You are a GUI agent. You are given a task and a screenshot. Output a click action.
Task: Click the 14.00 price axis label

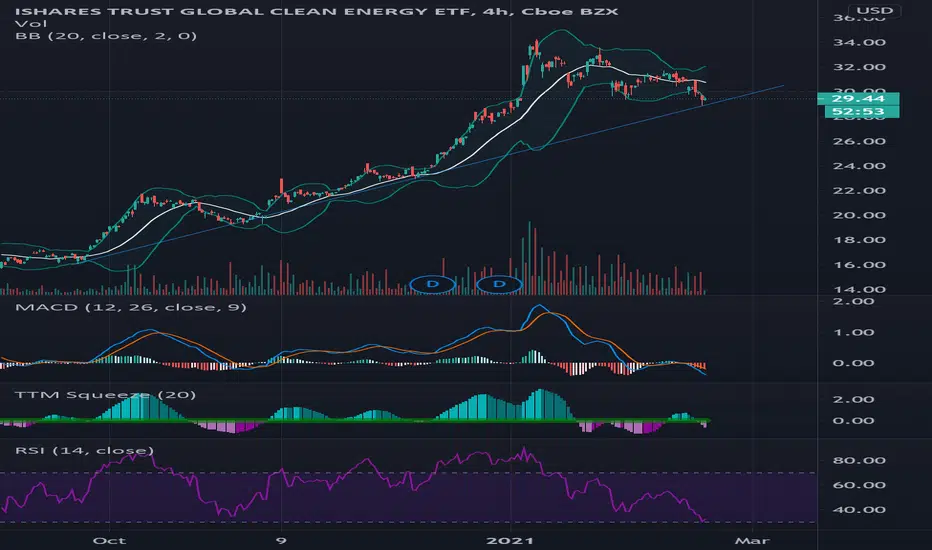[859, 290]
